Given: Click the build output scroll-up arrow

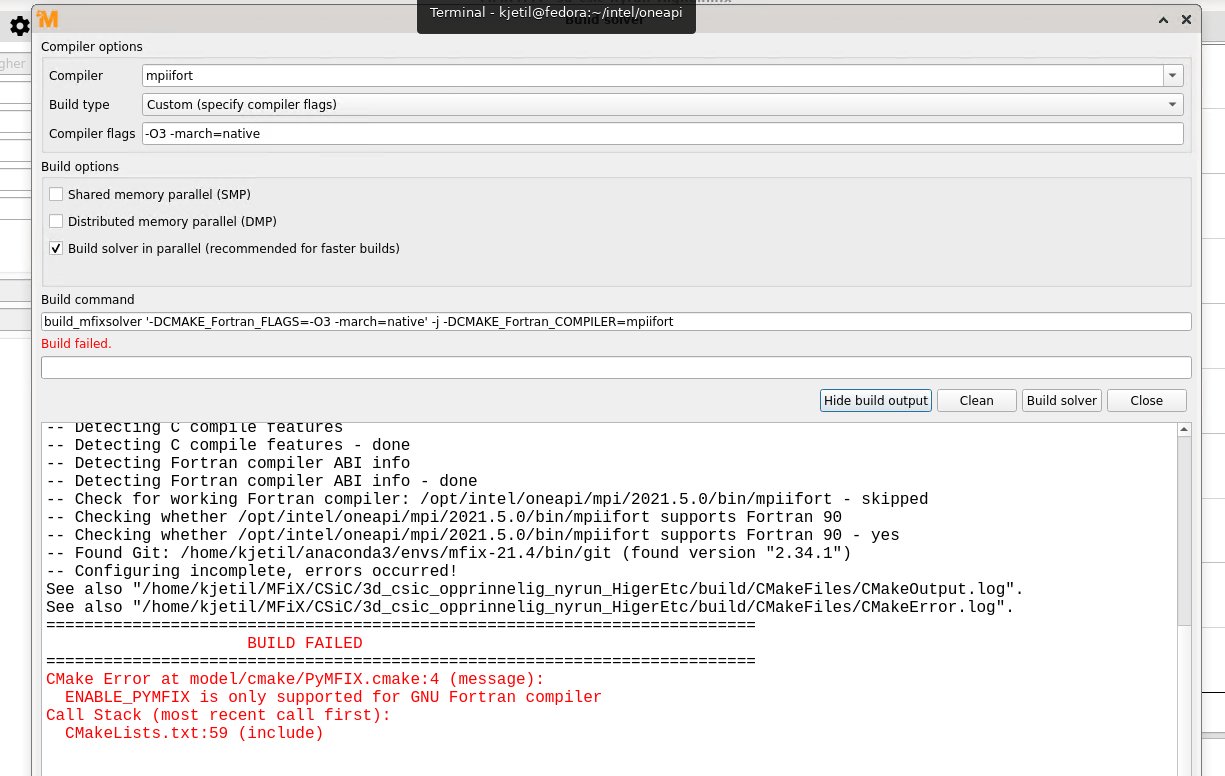Looking at the screenshot, I should (x=1184, y=430).
